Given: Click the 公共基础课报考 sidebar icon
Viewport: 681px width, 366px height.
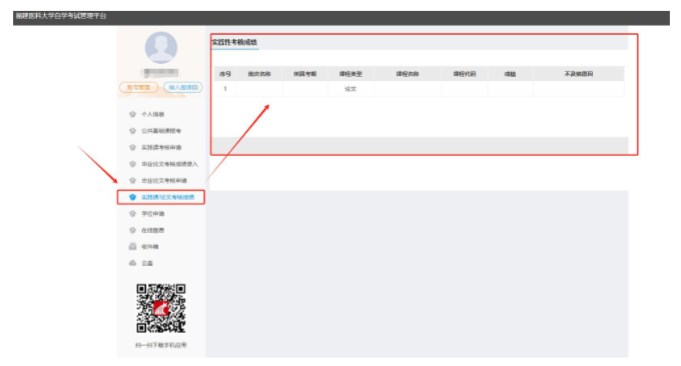Looking at the screenshot, I should tap(132, 131).
